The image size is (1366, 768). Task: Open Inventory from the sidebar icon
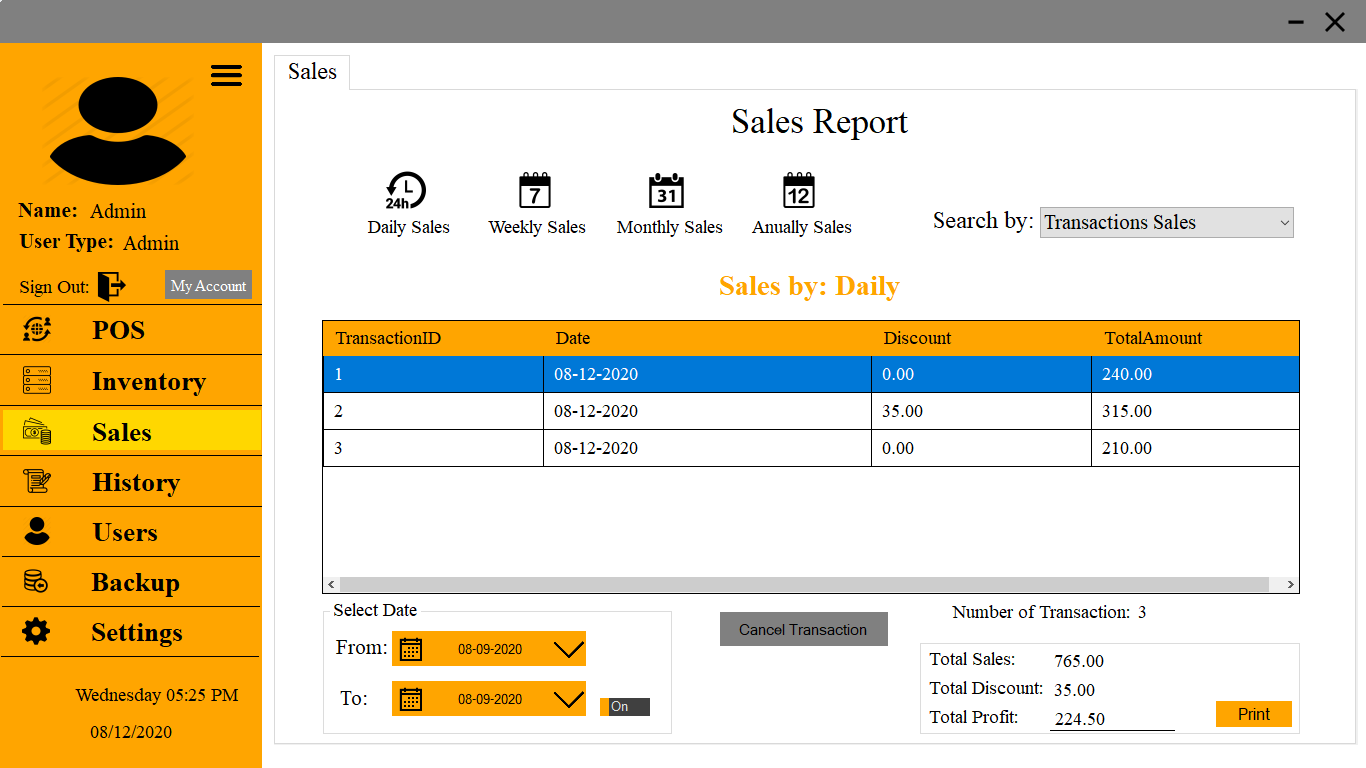click(36, 381)
